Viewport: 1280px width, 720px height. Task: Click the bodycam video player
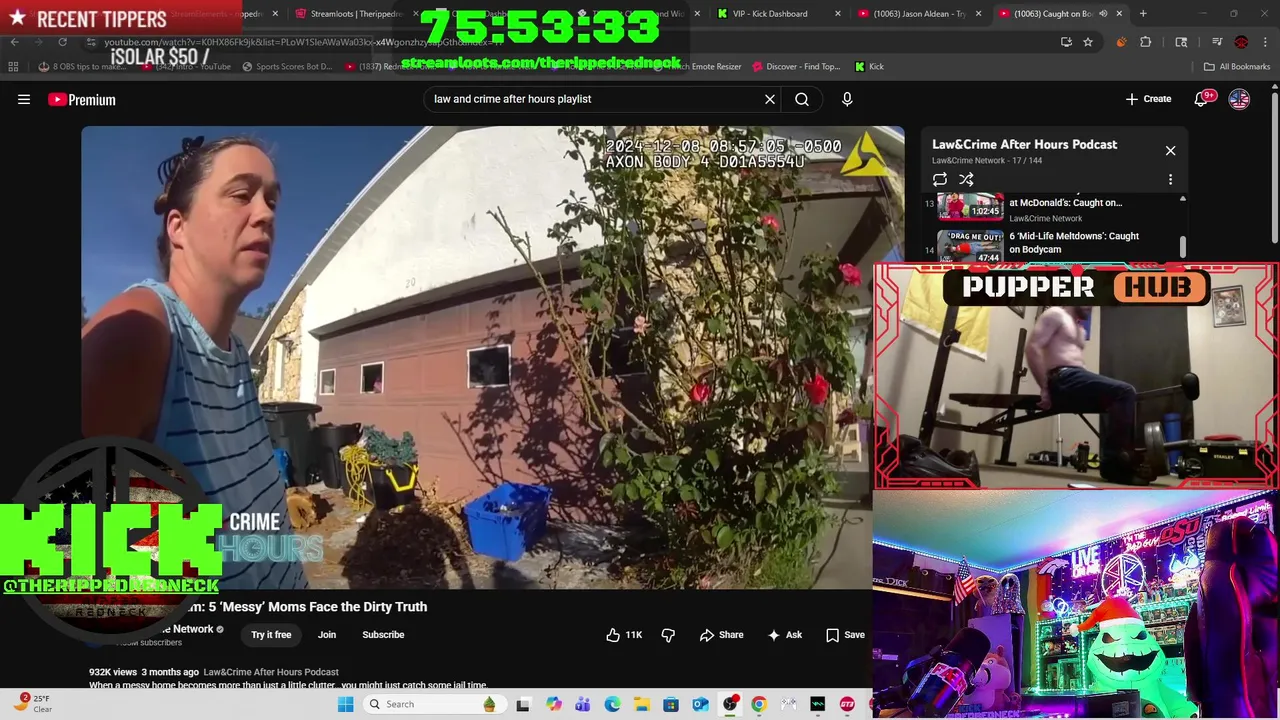coord(492,357)
